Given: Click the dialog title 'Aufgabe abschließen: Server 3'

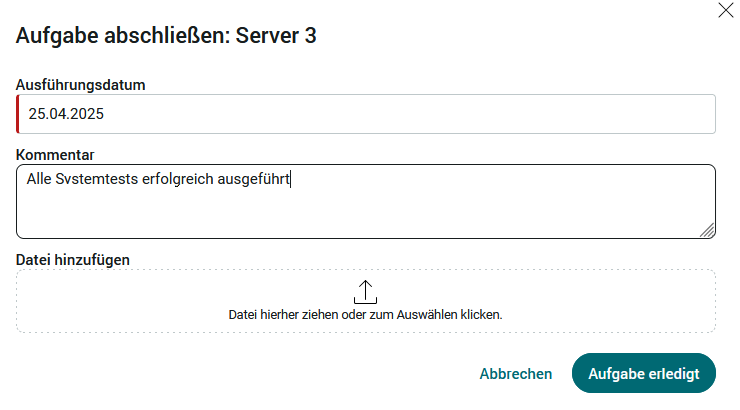Looking at the screenshot, I should (x=166, y=36).
